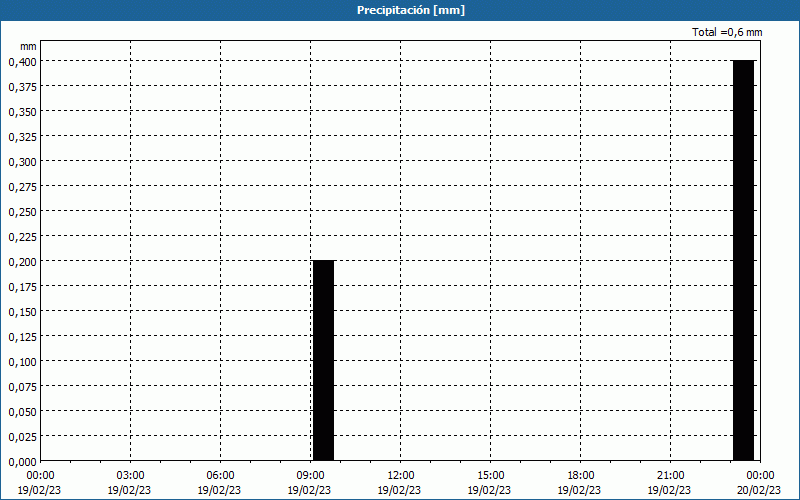Click the 0,150 y-axis value

(22, 312)
